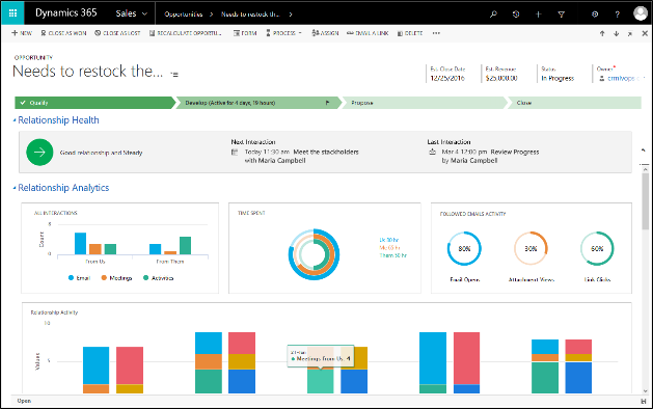Open advanced find filter icon
The height and width of the screenshot is (409, 653).
coord(560,15)
